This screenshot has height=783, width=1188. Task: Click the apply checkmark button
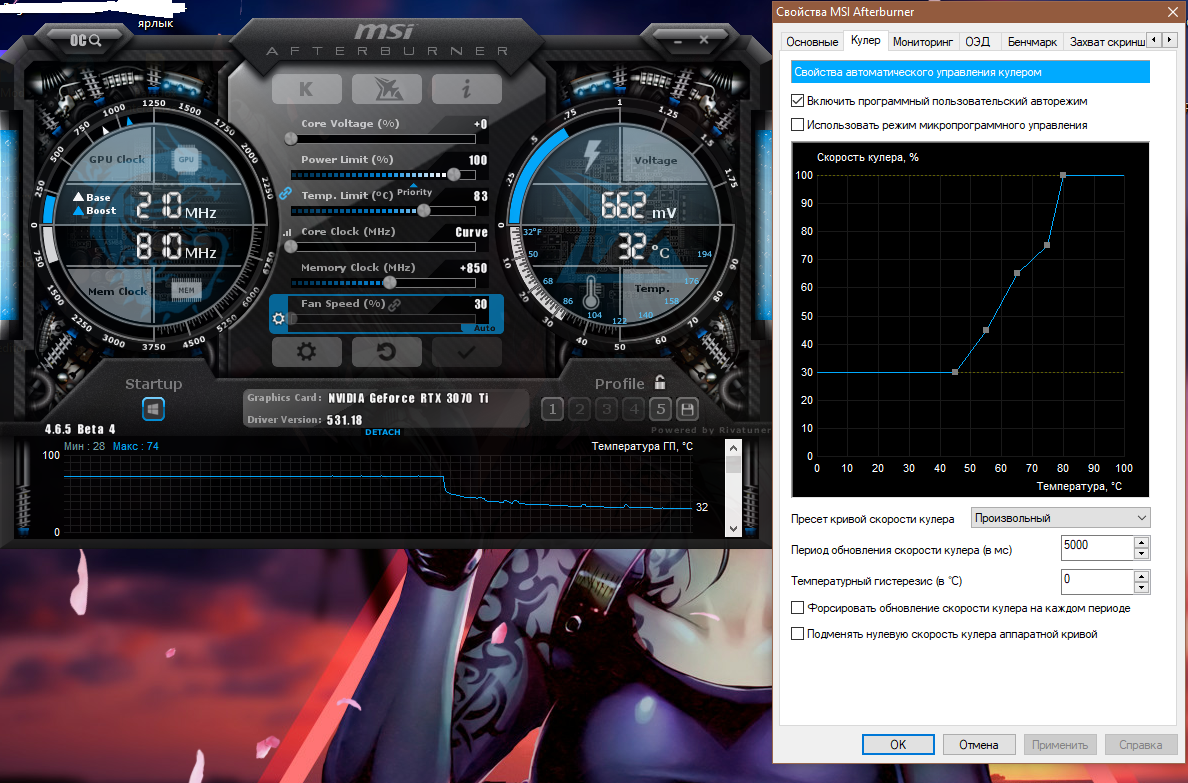(467, 352)
